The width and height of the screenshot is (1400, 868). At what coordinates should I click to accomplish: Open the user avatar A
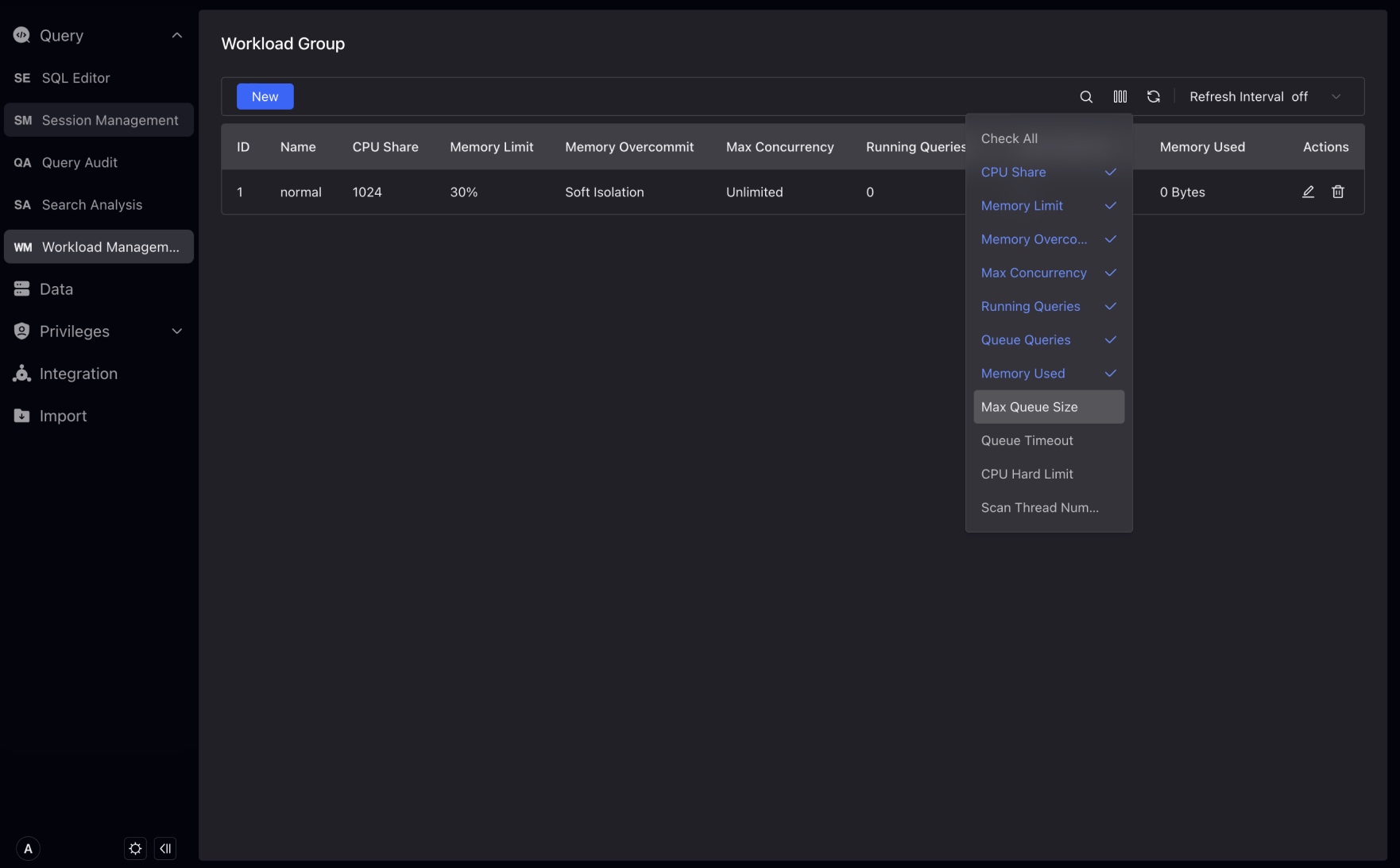click(28, 848)
